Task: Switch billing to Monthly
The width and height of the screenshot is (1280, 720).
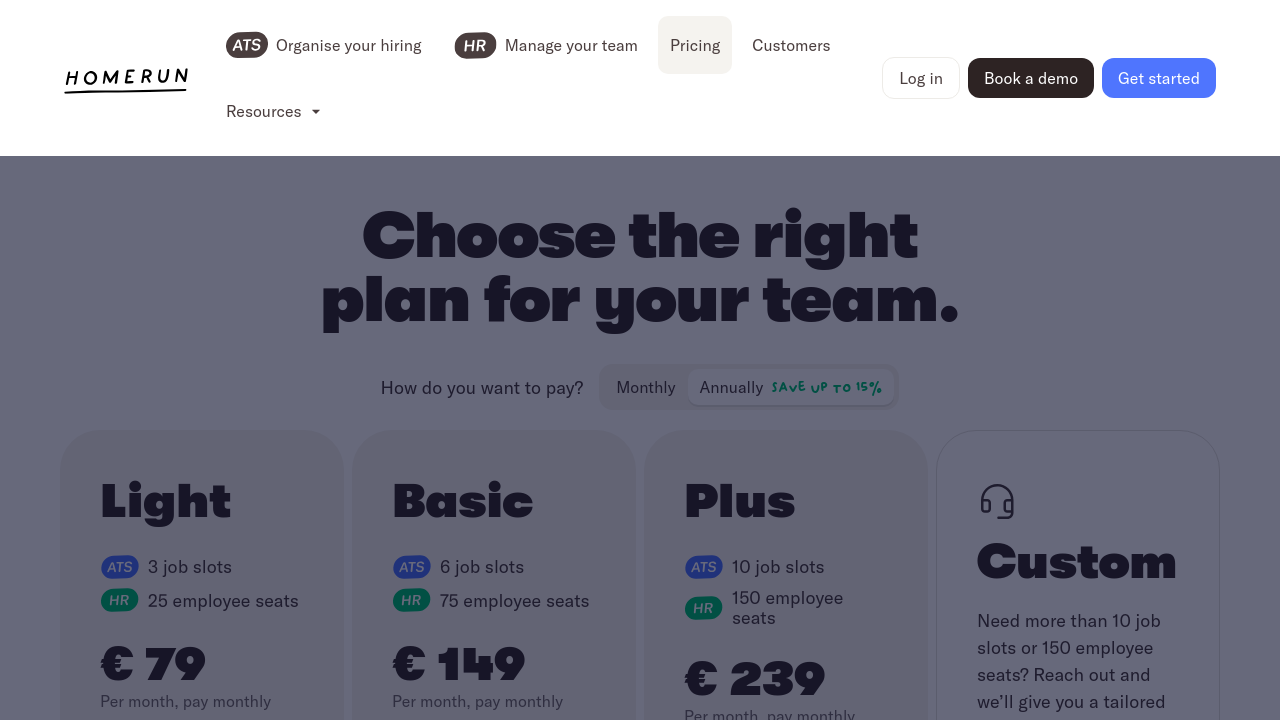Action: coord(645,387)
